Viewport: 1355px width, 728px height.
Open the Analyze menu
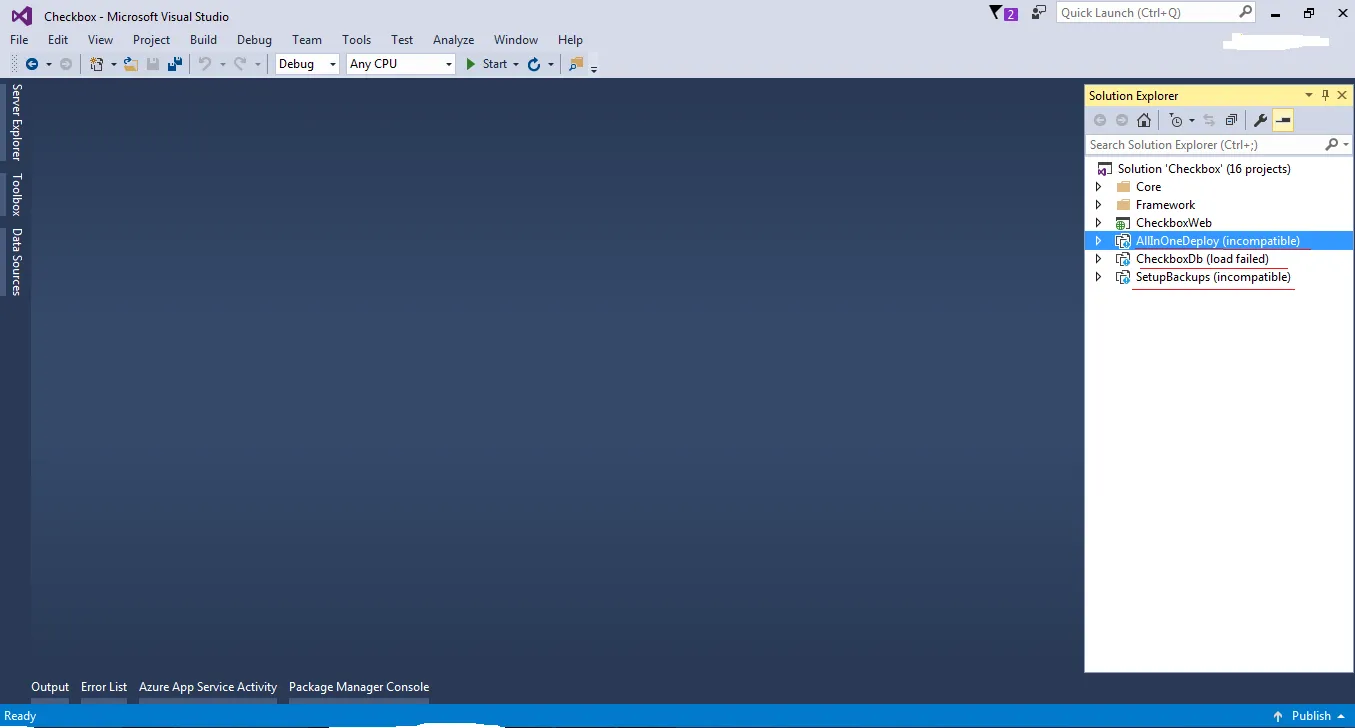[453, 40]
